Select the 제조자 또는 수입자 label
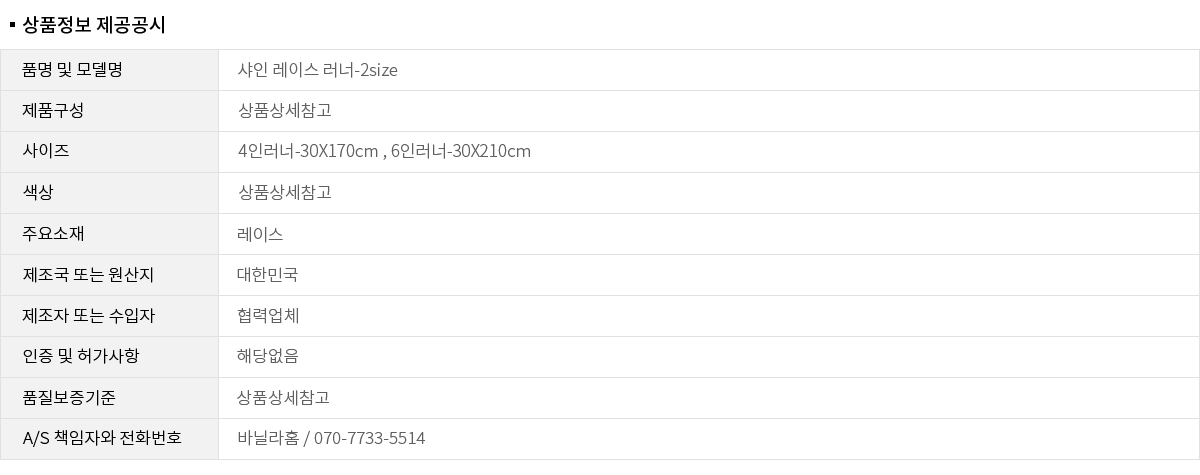The height and width of the screenshot is (475, 1200). (88, 316)
